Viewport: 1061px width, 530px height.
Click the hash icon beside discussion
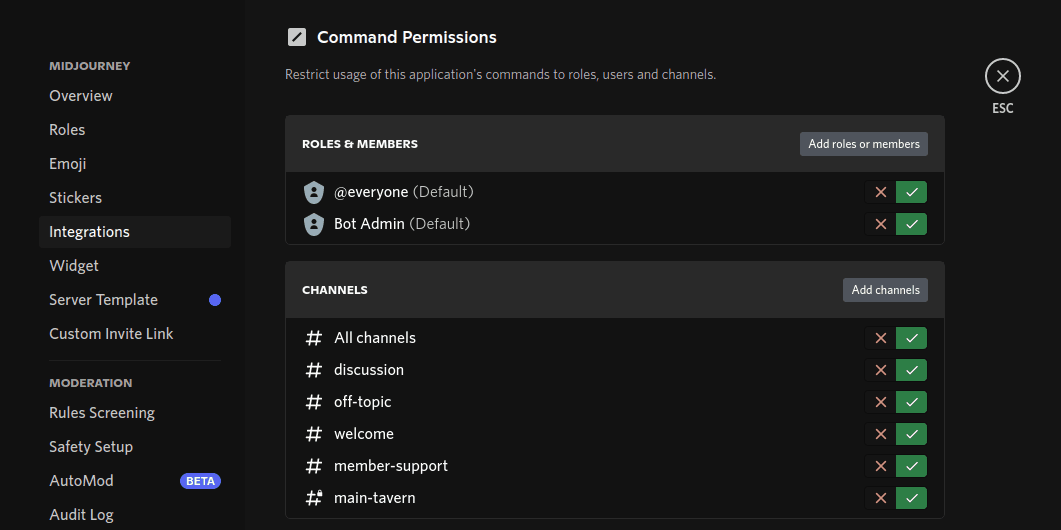pyautogui.click(x=314, y=370)
